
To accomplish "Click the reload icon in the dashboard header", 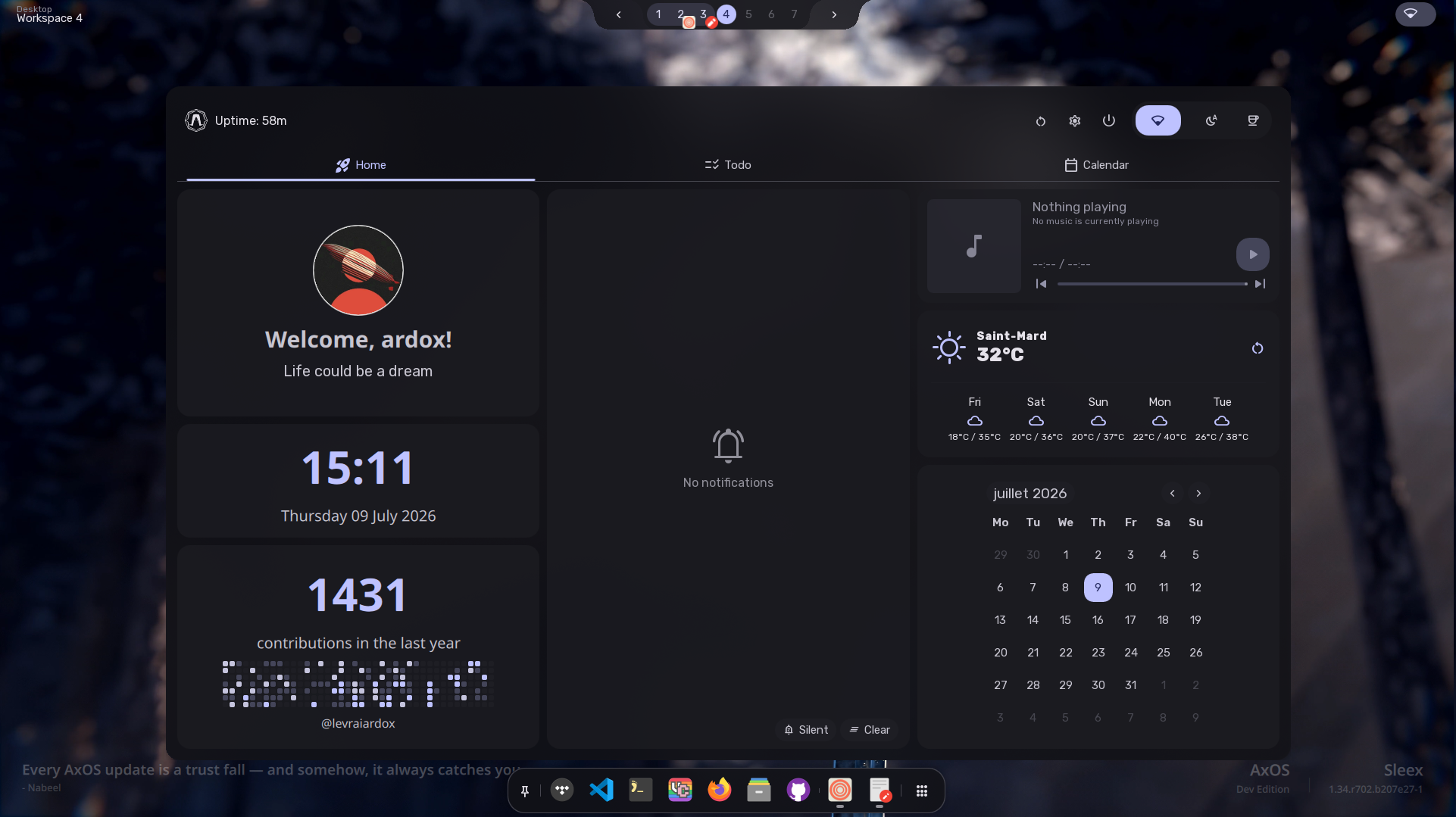I will (x=1041, y=121).
